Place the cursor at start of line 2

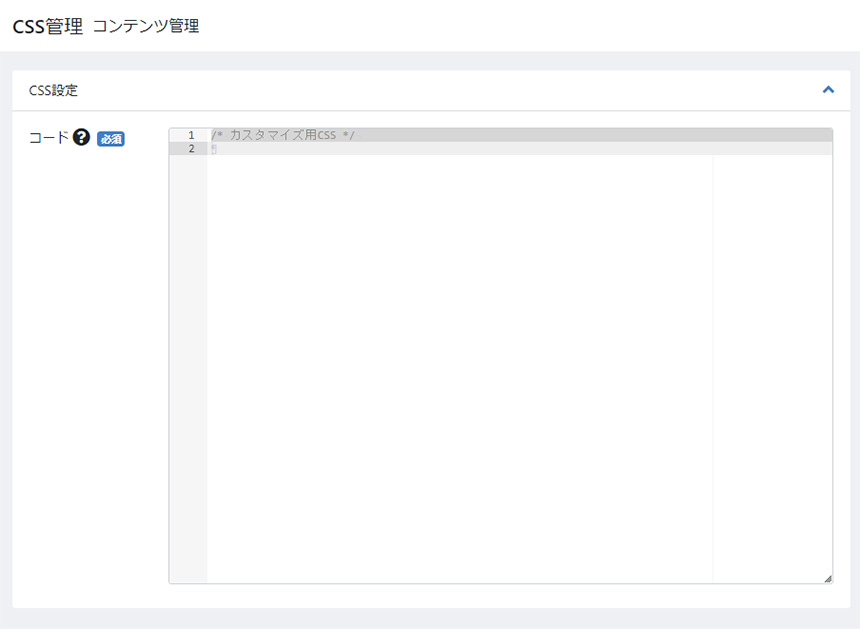[212, 148]
